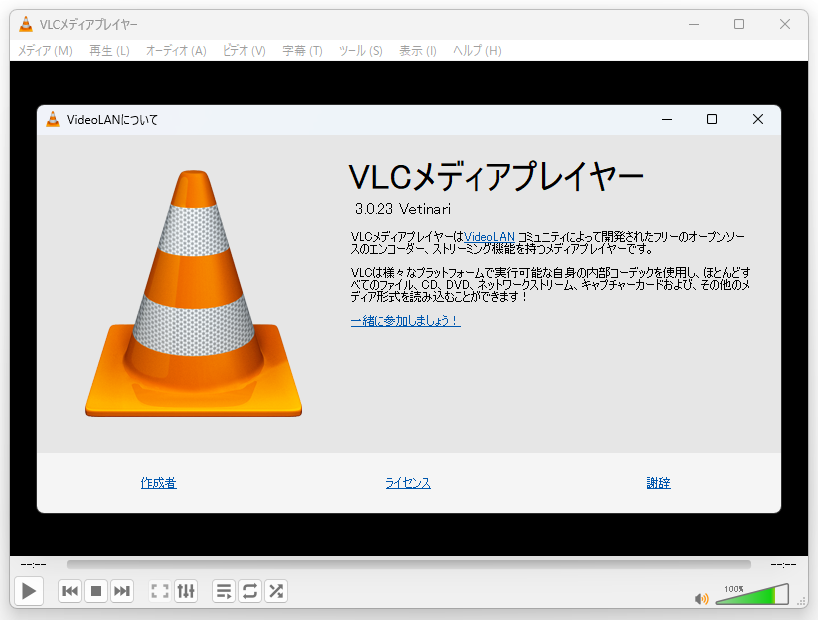Follow the VideoLAN hyperlink in description

489,237
